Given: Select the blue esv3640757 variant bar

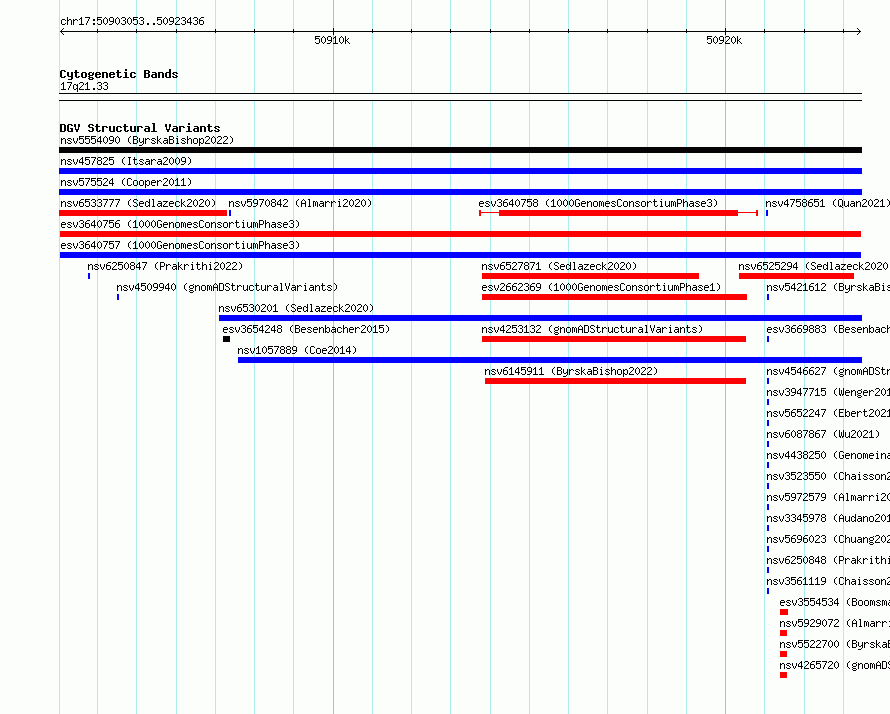Looking at the screenshot, I should pos(460,255).
